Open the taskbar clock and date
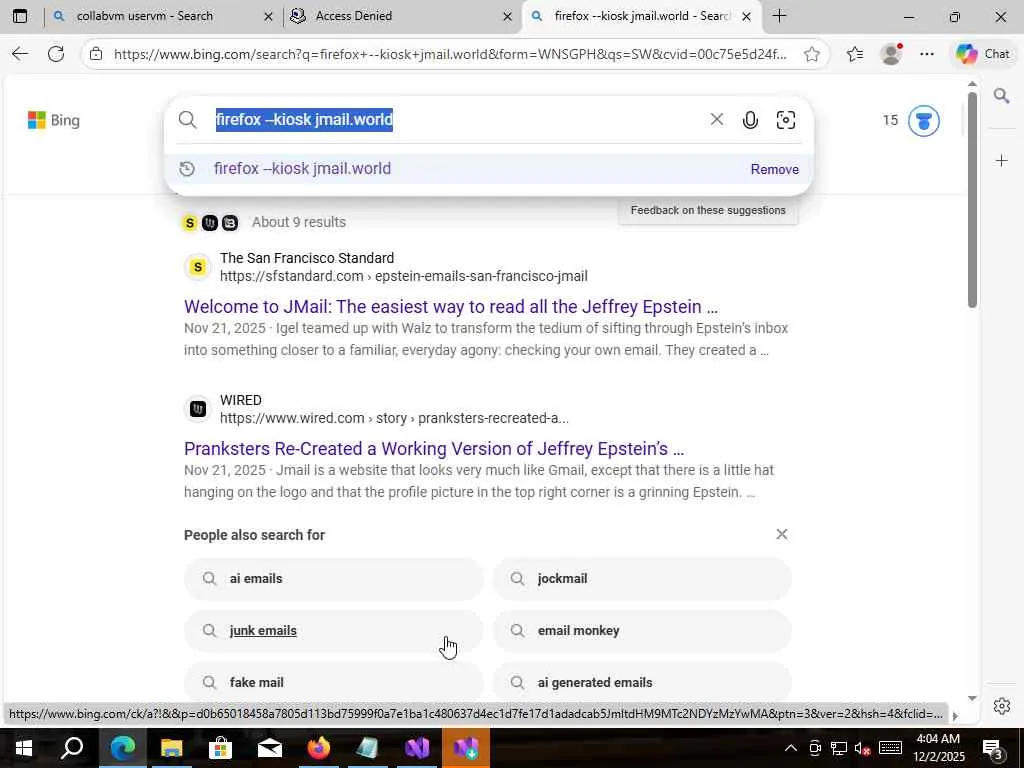This screenshot has height=768, width=1024. [x=940, y=748]
